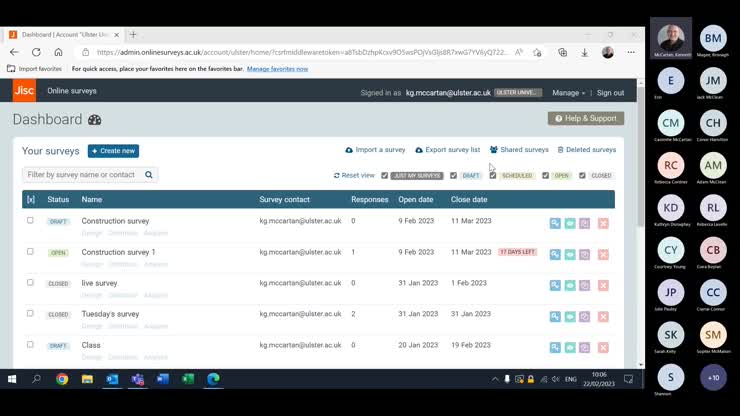Refresh the browser page
Image resolution: width=740 pixels, height=416 pixels.
point(36,52)
